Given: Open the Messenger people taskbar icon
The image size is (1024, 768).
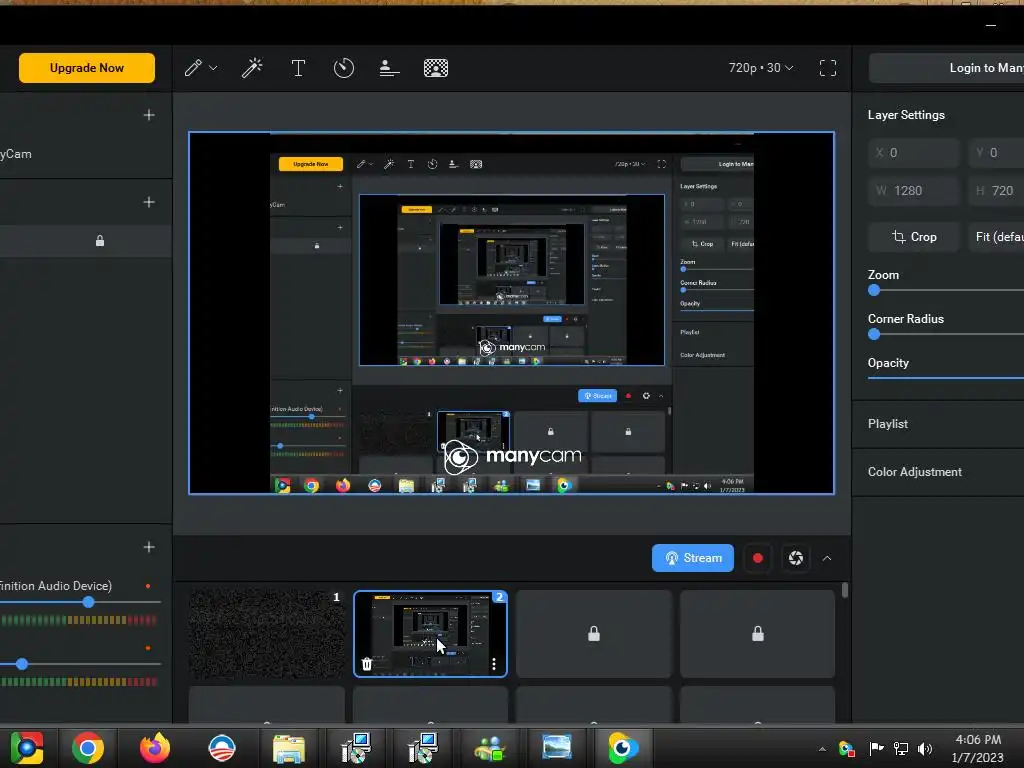Looking at the screenshot, I should tap(490, 748).
